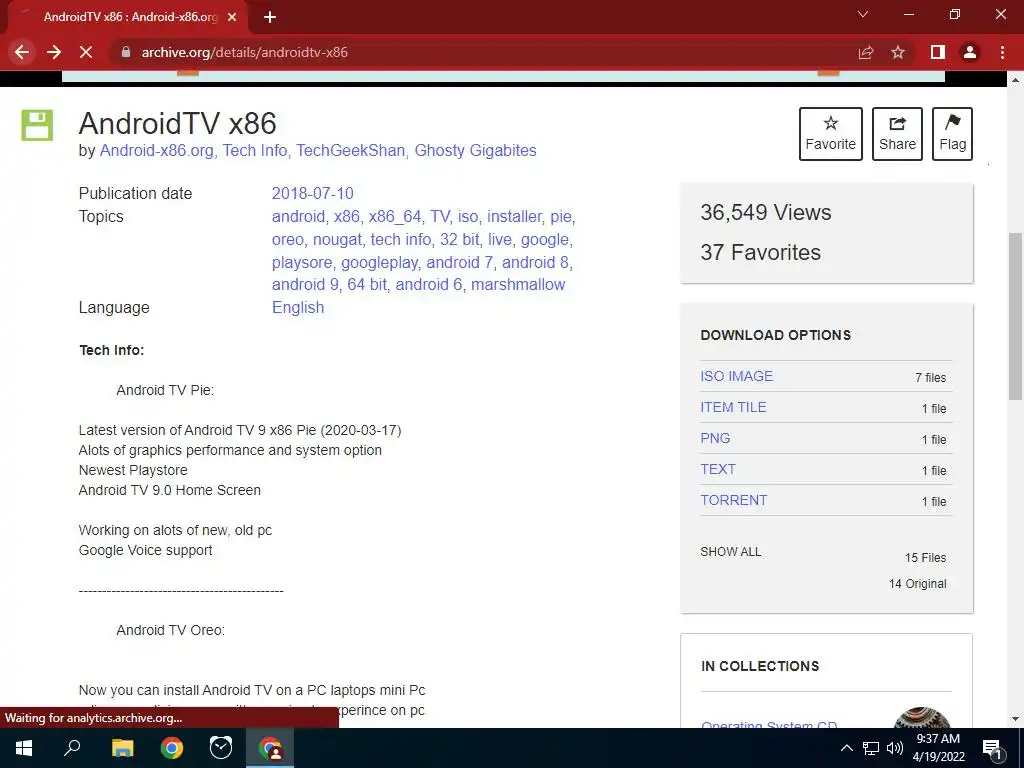Screen dimensions: 1024x768
Task: Open the x86_64 topic link
Action: pos(394,216)
